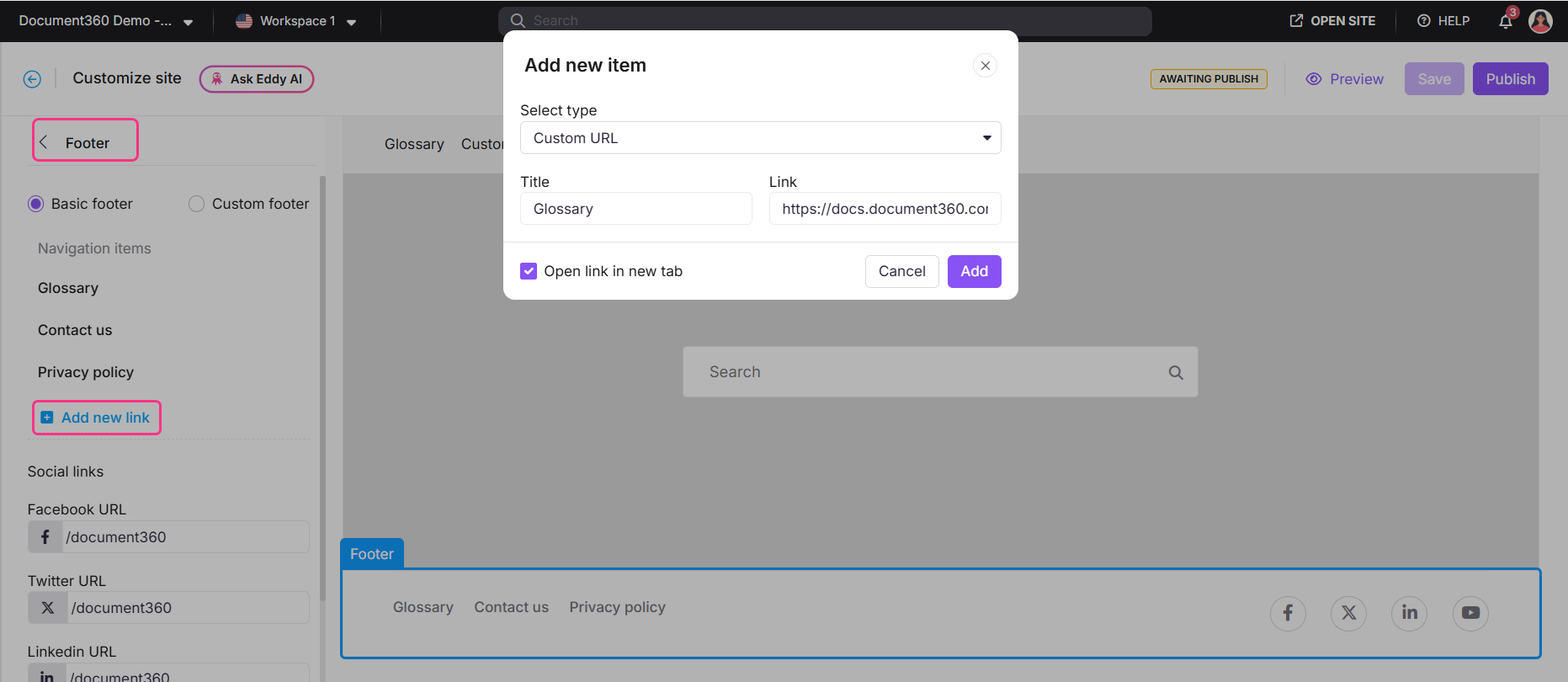Click the plus icon beside Add new link
Screen dimensions: 1568x682
pos(47,418)
